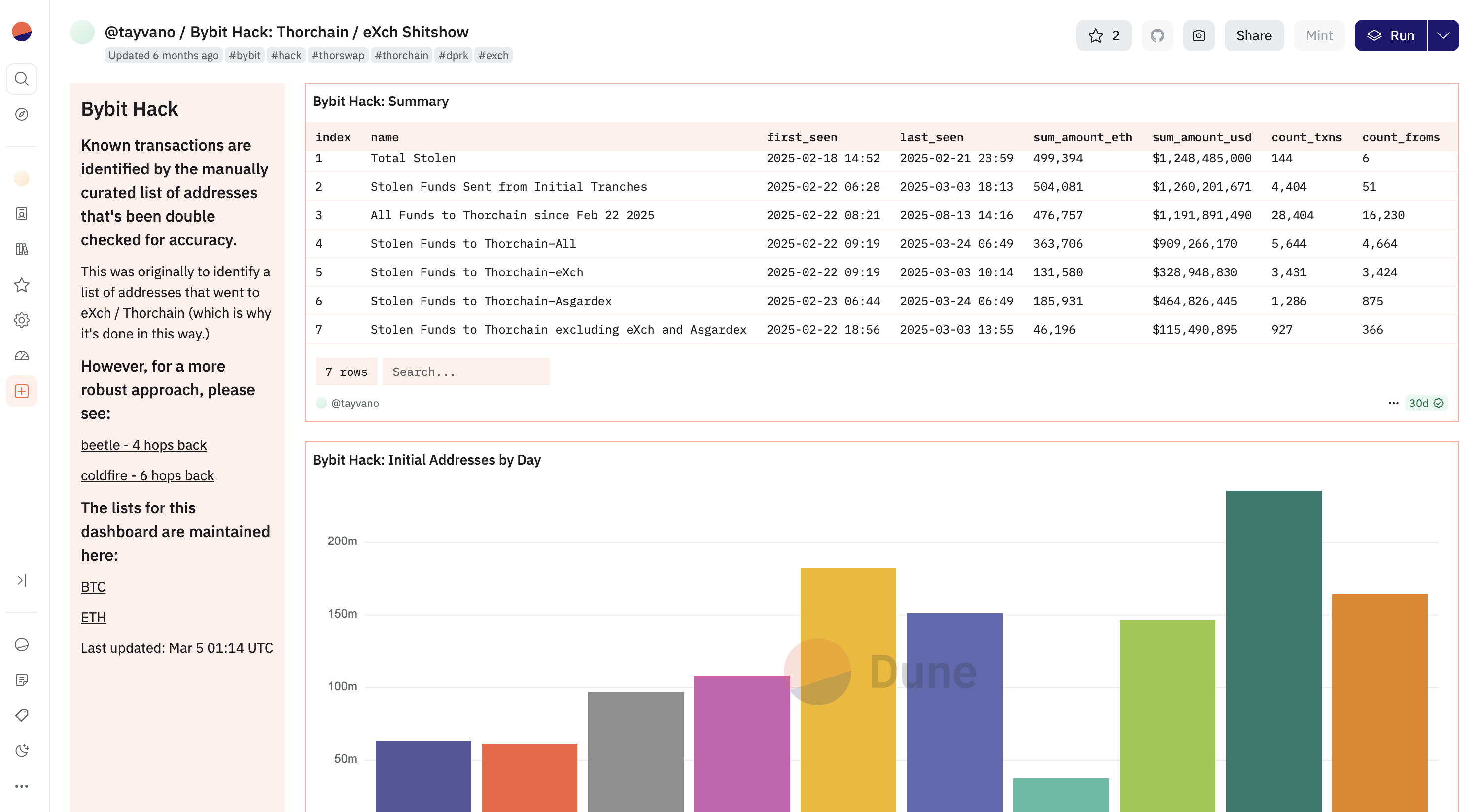Click the favorites star in sidebar
Viewport: 1476px width, 812px height.
point(22,285)
